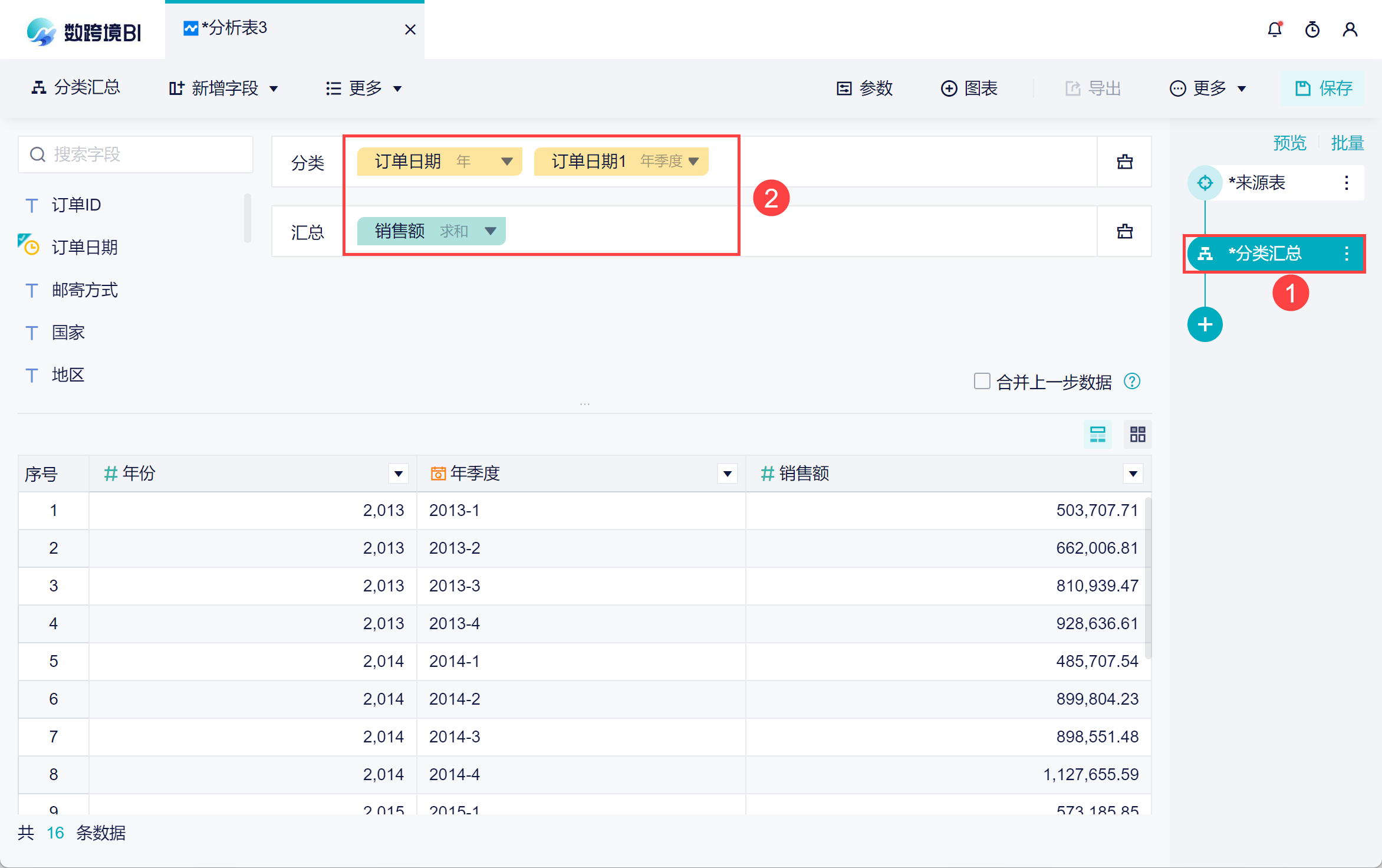
Task: Select the 邮寄方式 field
Action: coord(84,290)
